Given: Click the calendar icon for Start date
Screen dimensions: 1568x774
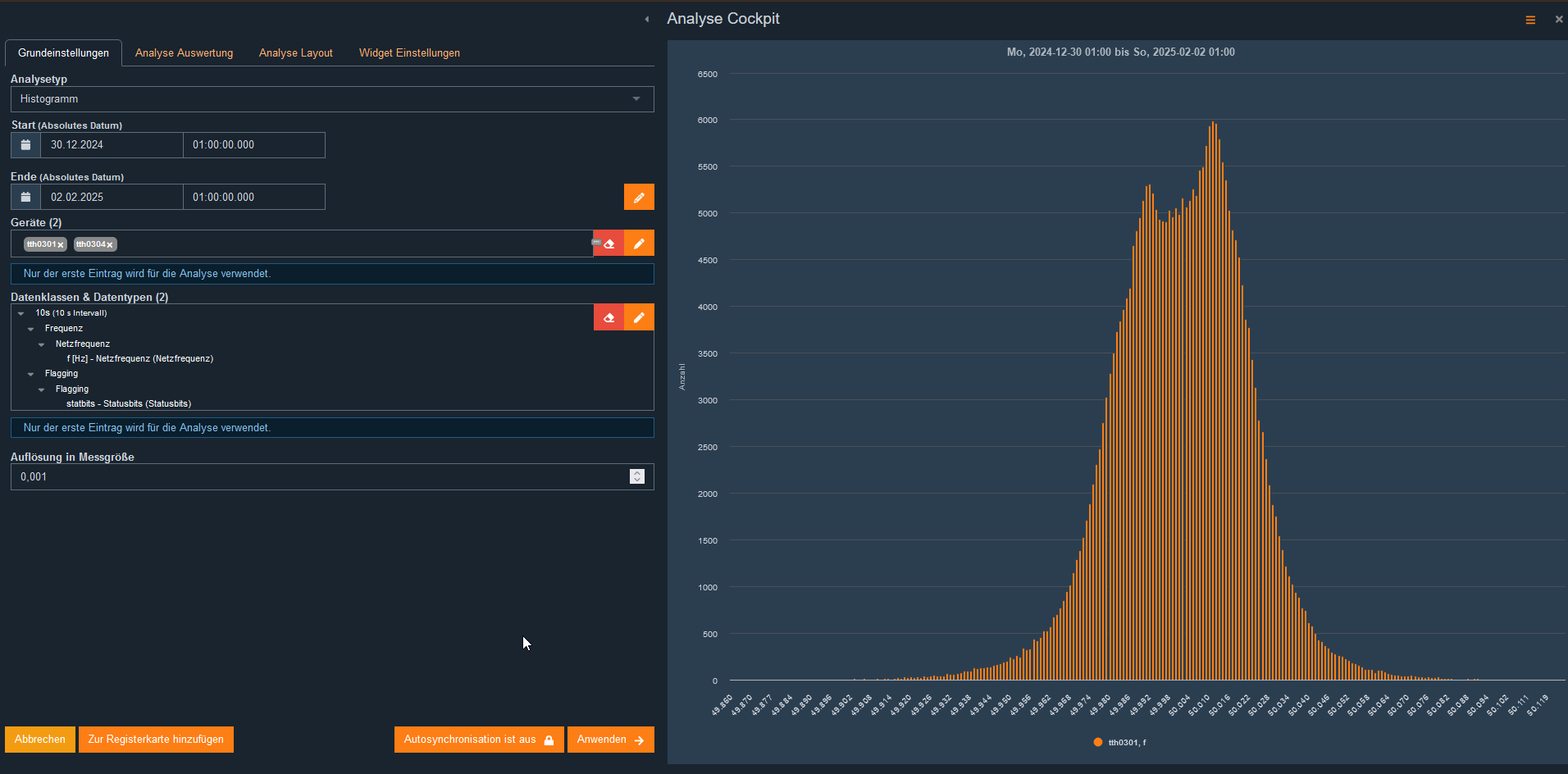Looking at the screenshot, I should [x=25, y=145].
